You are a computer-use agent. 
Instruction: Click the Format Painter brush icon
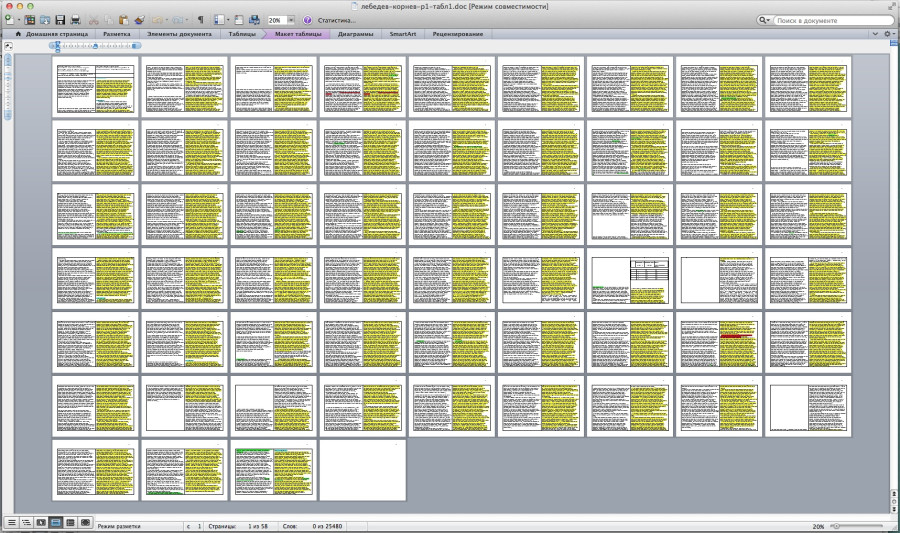[x=140, y=20]
